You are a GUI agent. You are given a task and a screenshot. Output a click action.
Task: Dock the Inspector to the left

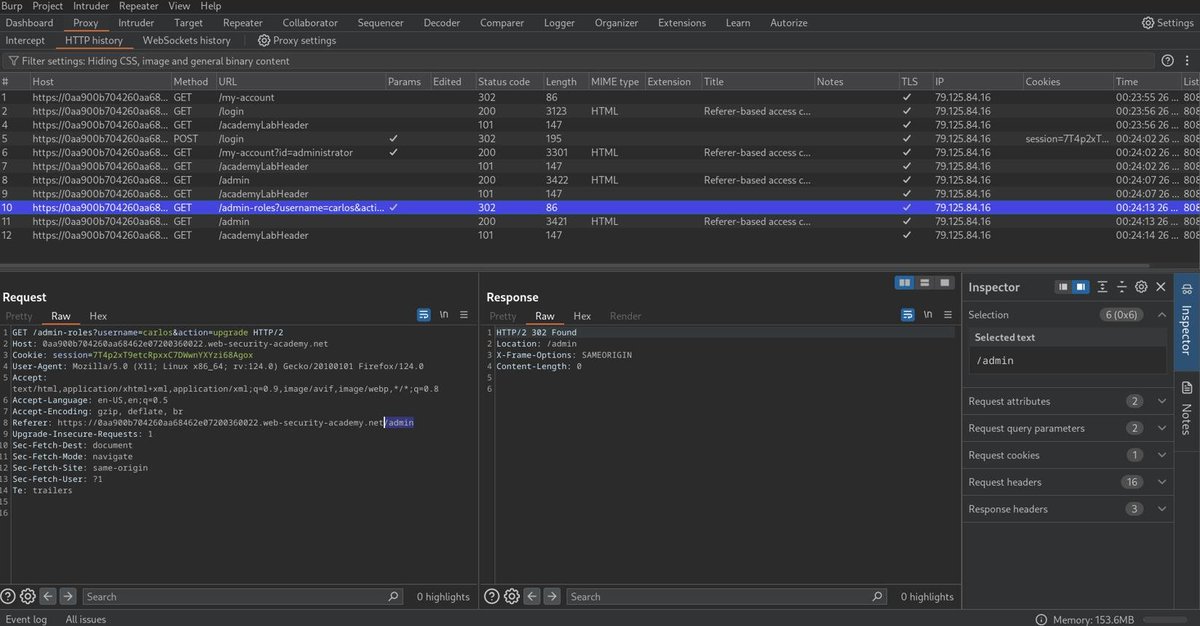click(1064, 287)
